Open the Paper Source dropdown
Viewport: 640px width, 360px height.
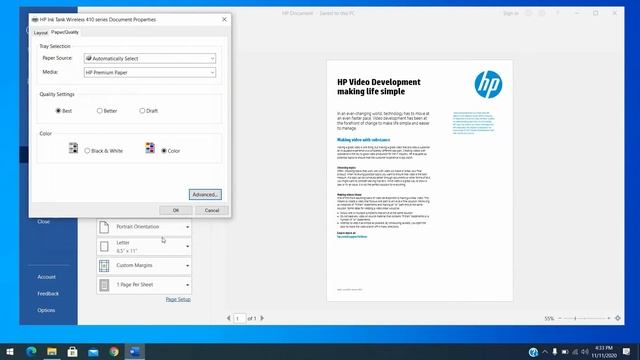click(150, 58)
